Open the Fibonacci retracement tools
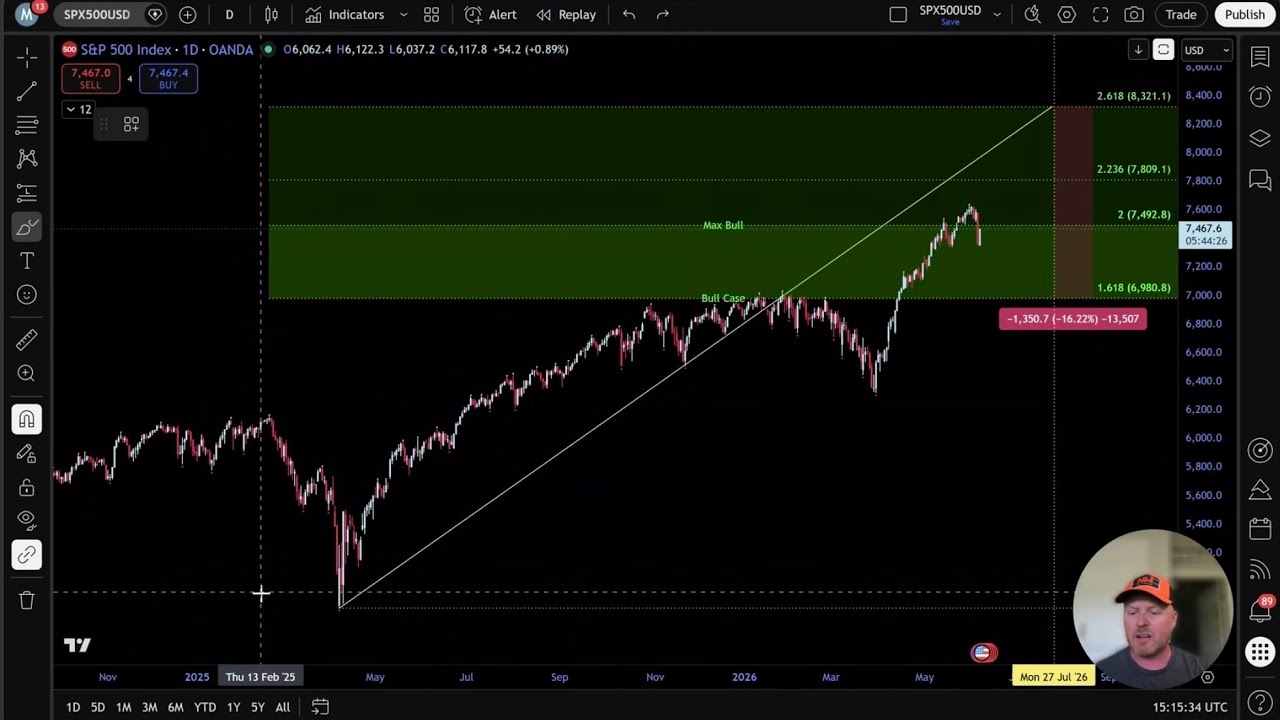Viewport: 1280px width, 720px height. pyautogui.click(x=27, y=125)
